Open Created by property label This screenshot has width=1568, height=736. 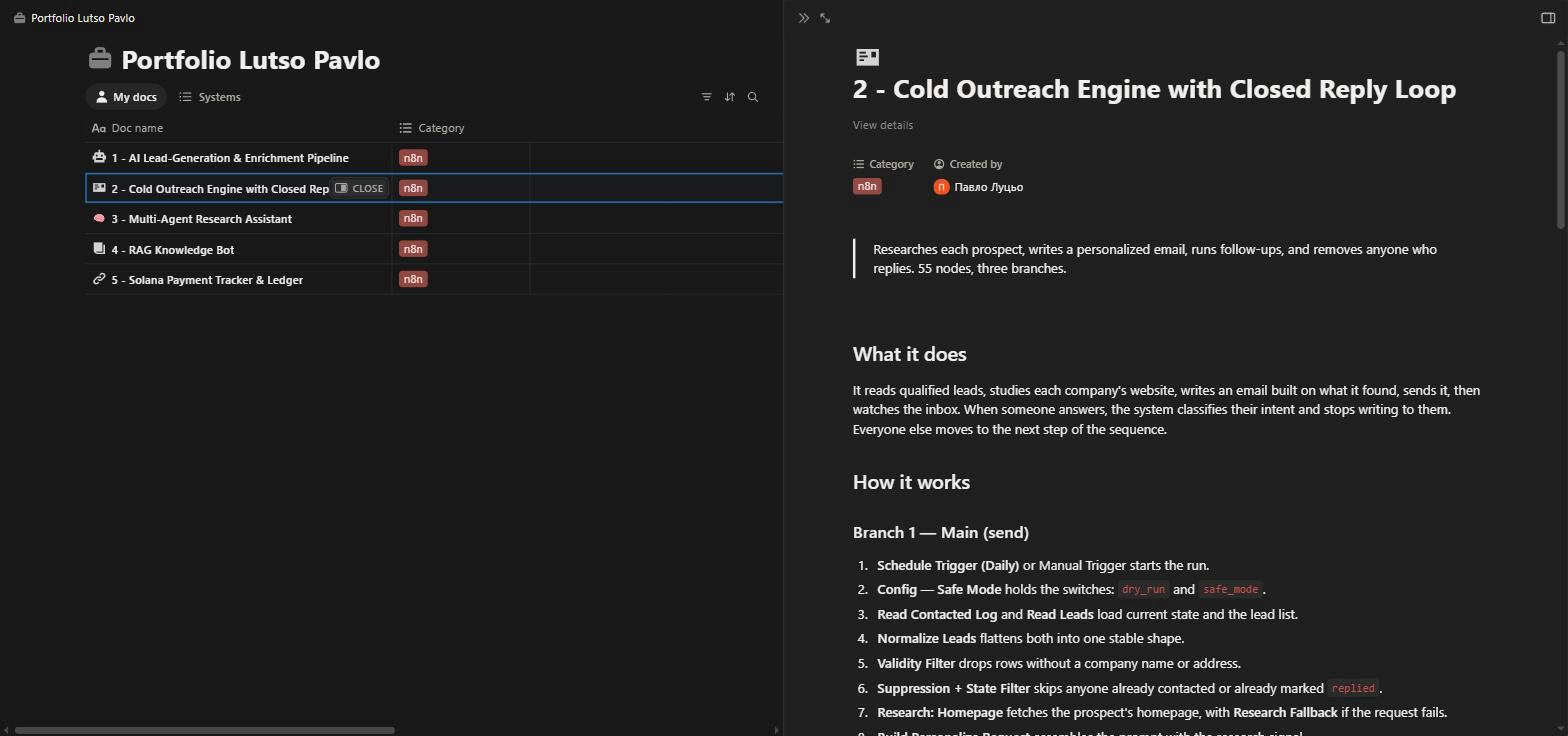(x=968, y=164)
